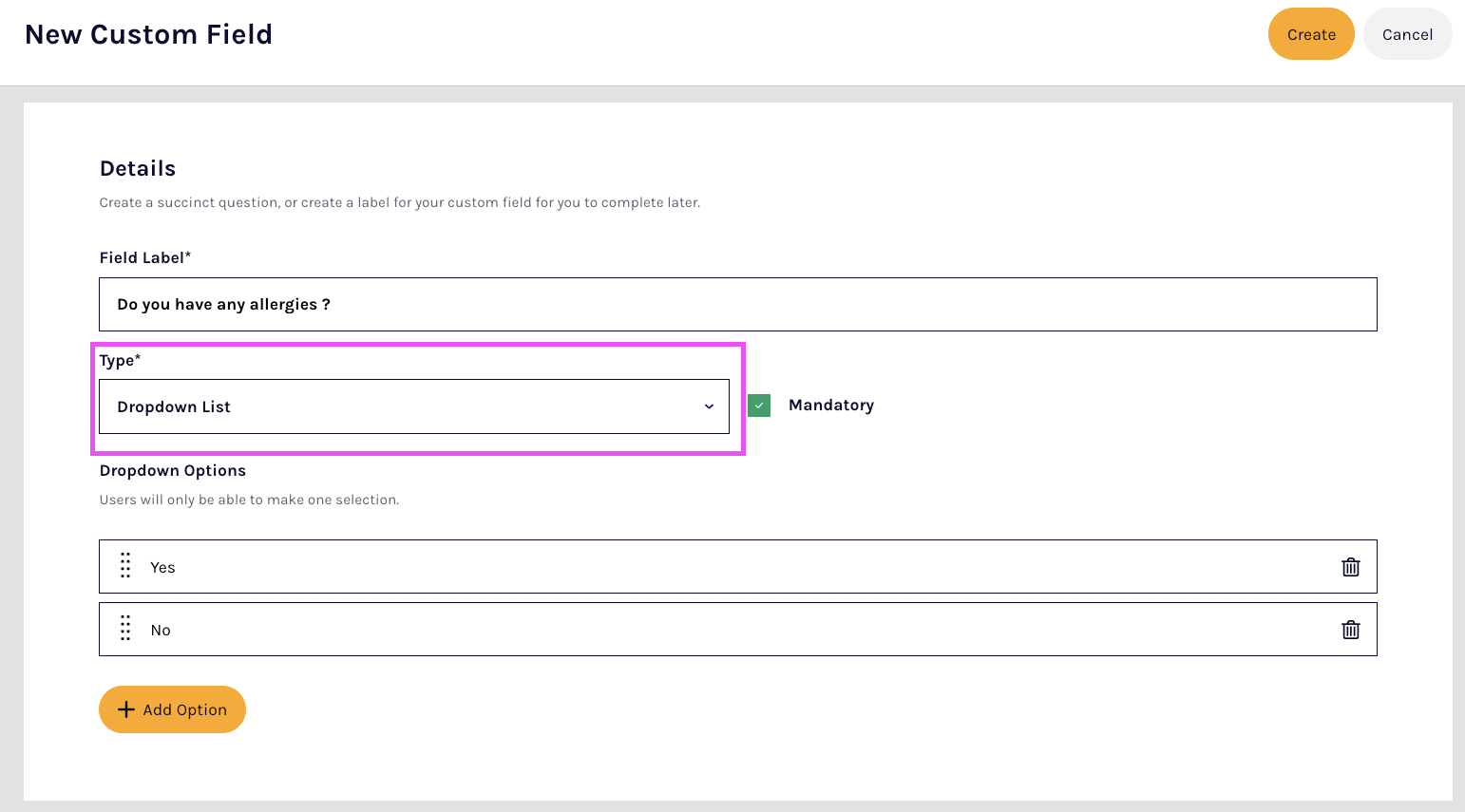This screenshot has width=1465, height=812.
Task: Click the Field Label* caption
Action: pyautogui.click(x=145, y=258)
